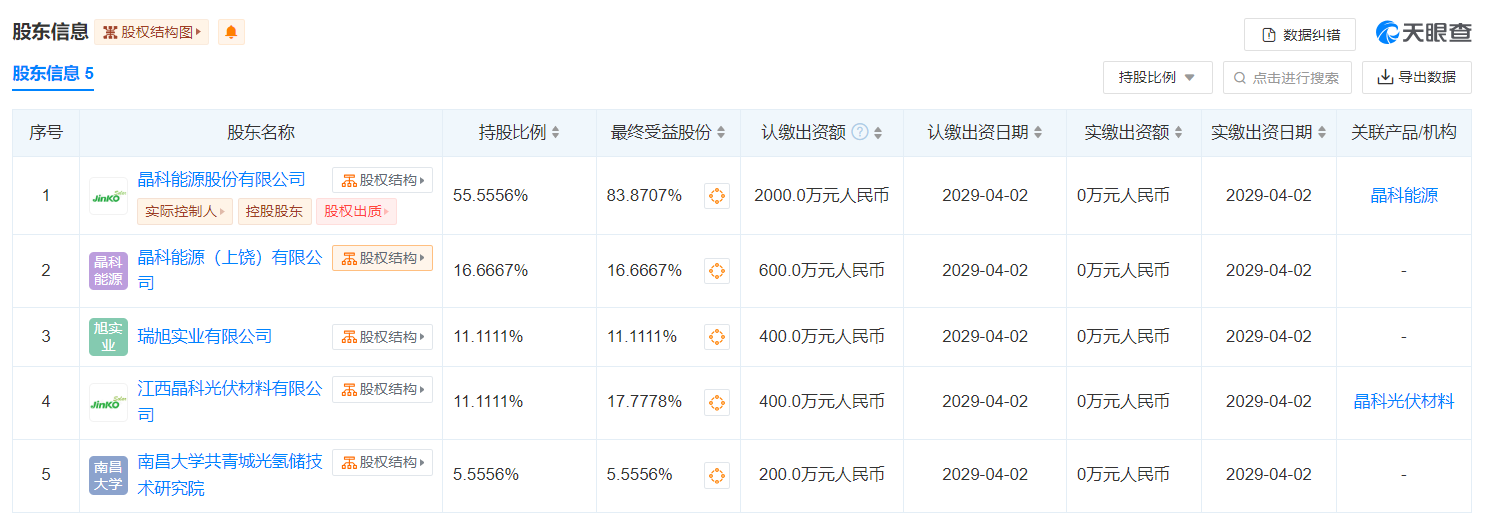
Task: Open the 持股比例 dropdown filter
Action: pyautogui.click(x=1157, y=78)
